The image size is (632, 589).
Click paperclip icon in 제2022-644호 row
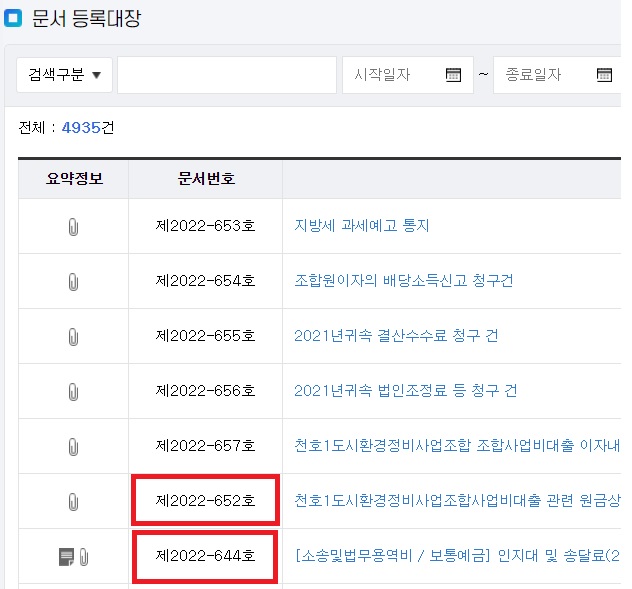pyautogui.click(x=84, y=557)
